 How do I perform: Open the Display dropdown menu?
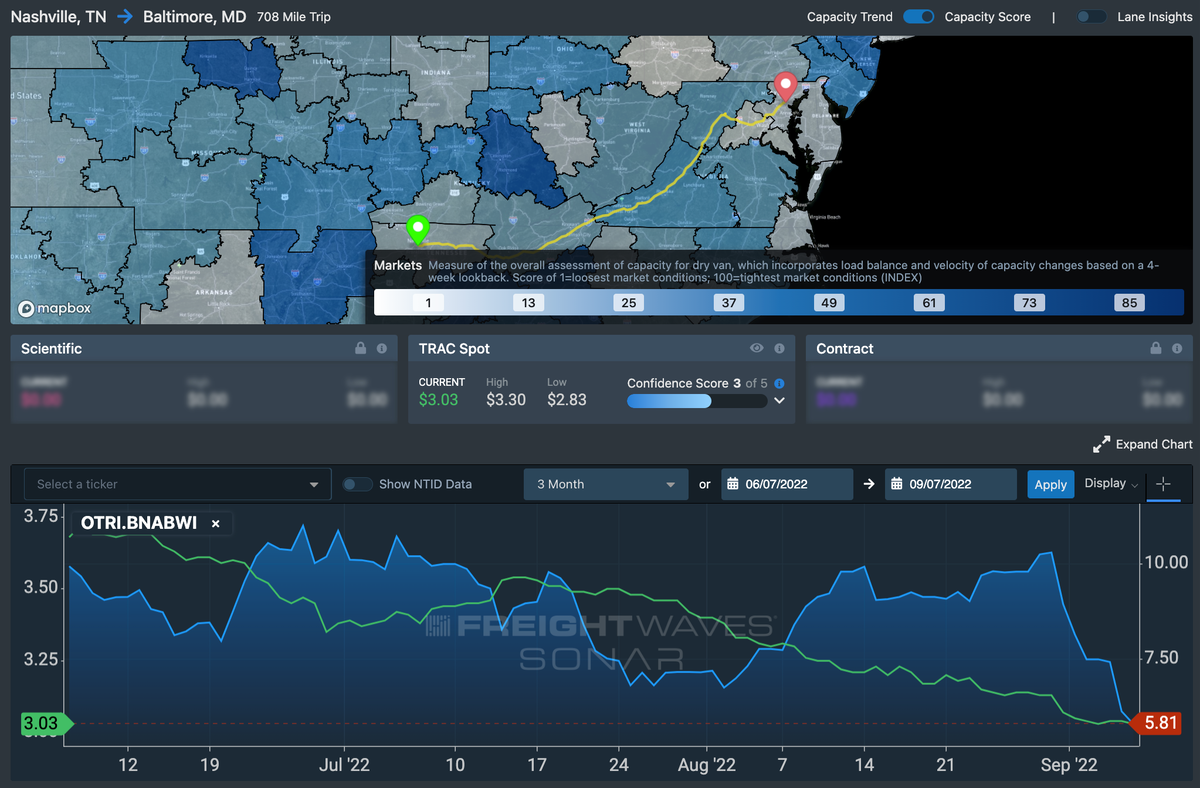tap(1111, 484)
